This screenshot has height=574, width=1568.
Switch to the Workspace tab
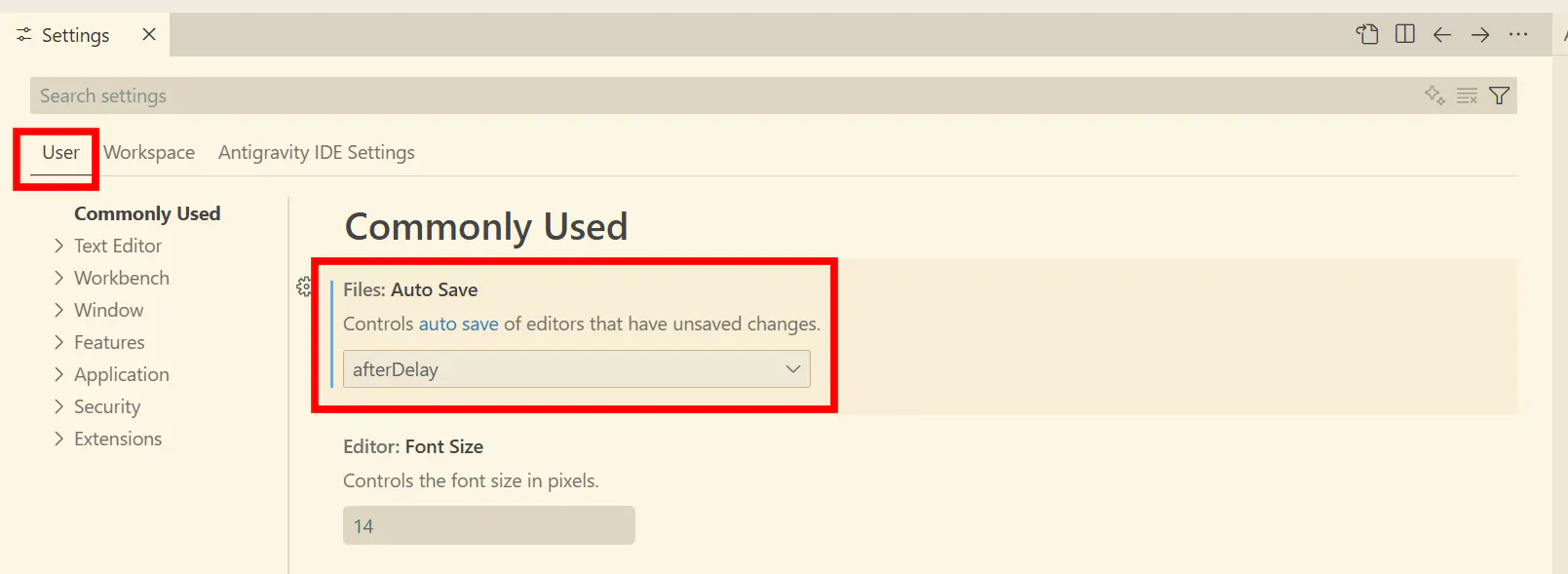point(149,152)
